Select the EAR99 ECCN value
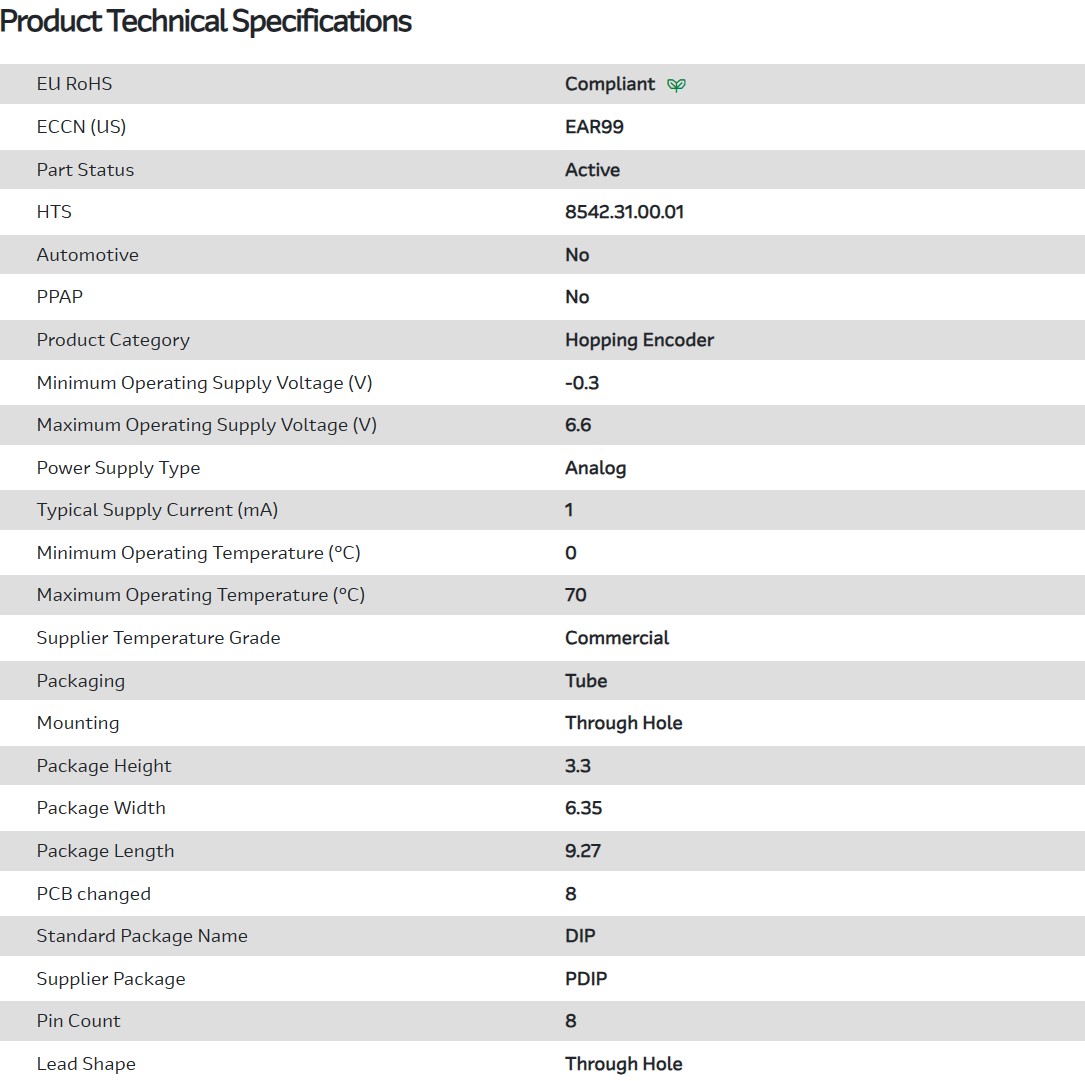This screenshot has height=1081, width=1085. [x=594, y=127]
